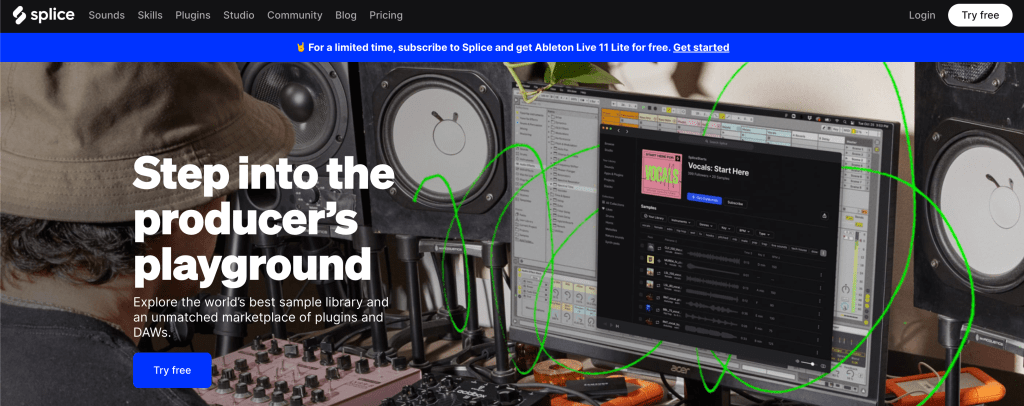Click the Splice logo icon

pos(18,15)
